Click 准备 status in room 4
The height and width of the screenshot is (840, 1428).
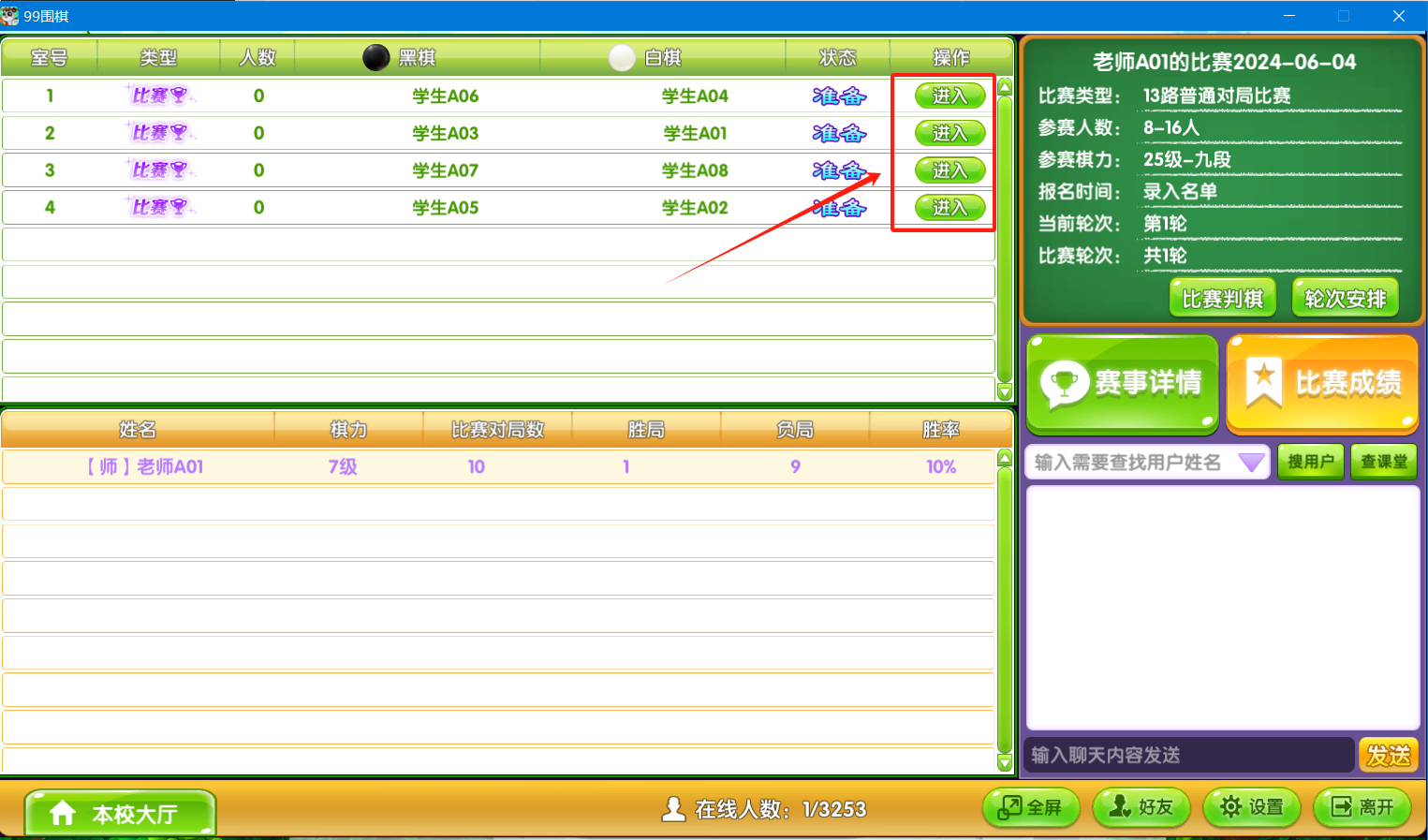point(839,208)
